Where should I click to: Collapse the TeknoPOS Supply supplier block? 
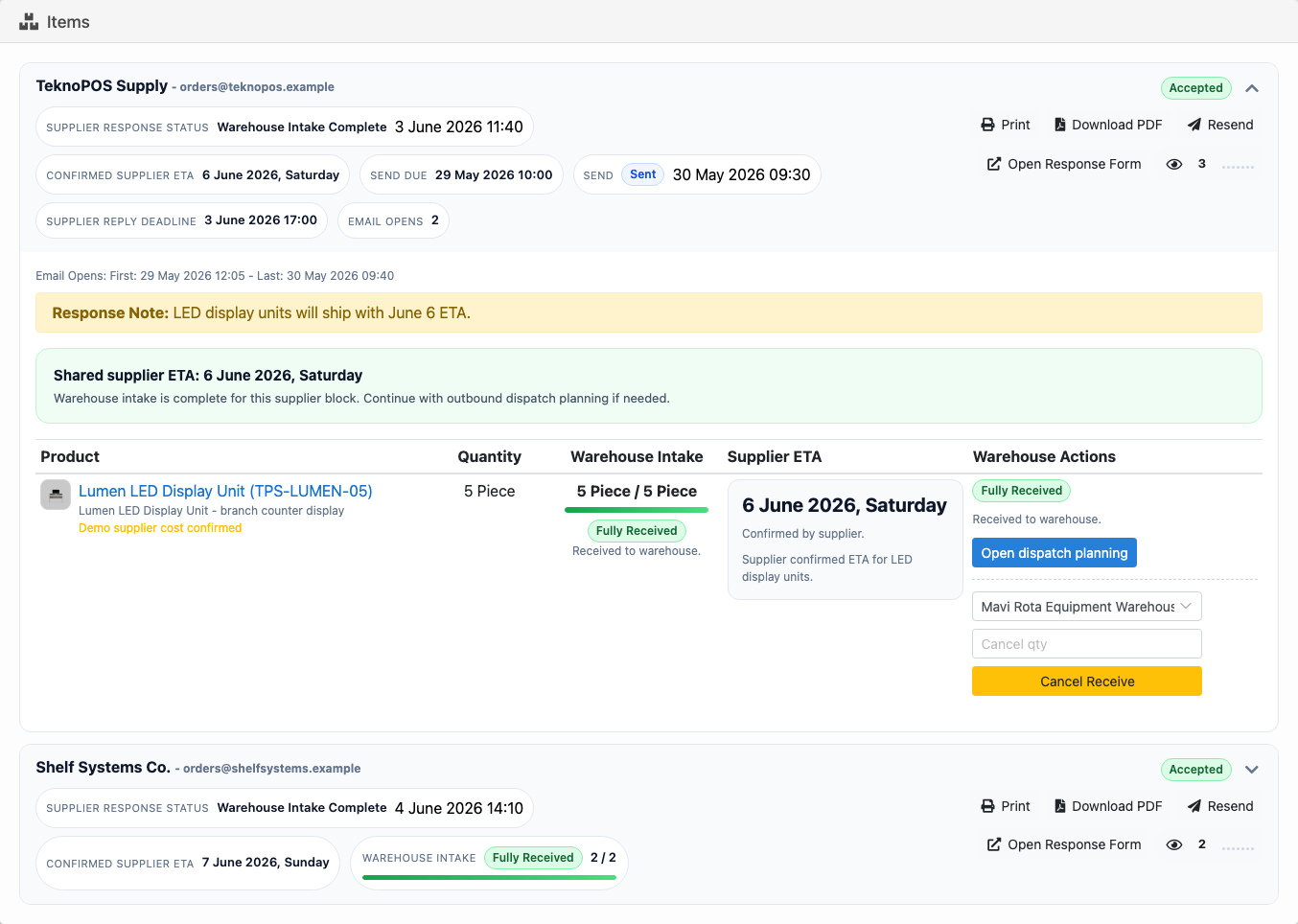[x=1252, y=88]
